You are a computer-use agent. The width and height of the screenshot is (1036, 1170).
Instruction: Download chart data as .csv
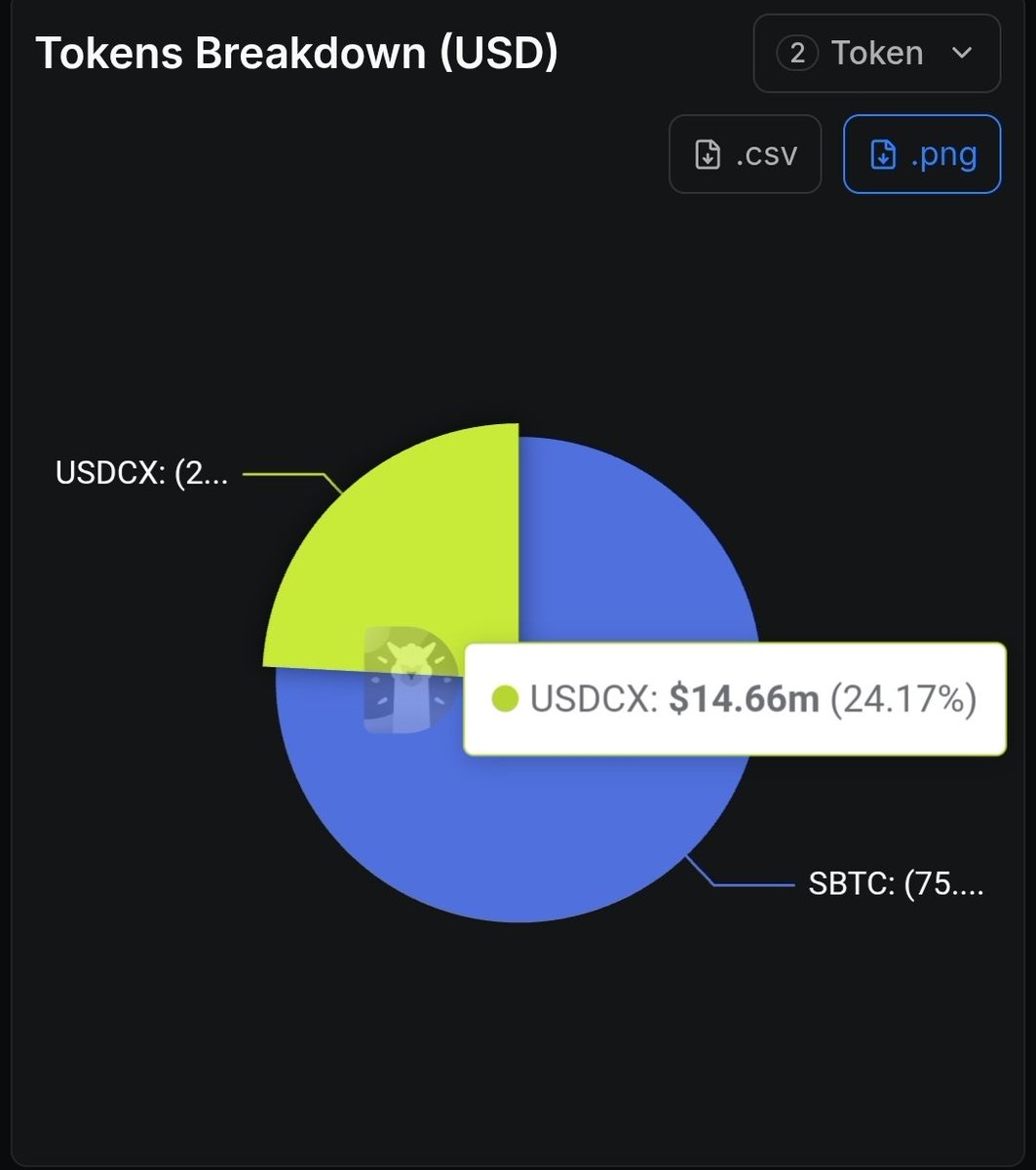click(745, 154)
